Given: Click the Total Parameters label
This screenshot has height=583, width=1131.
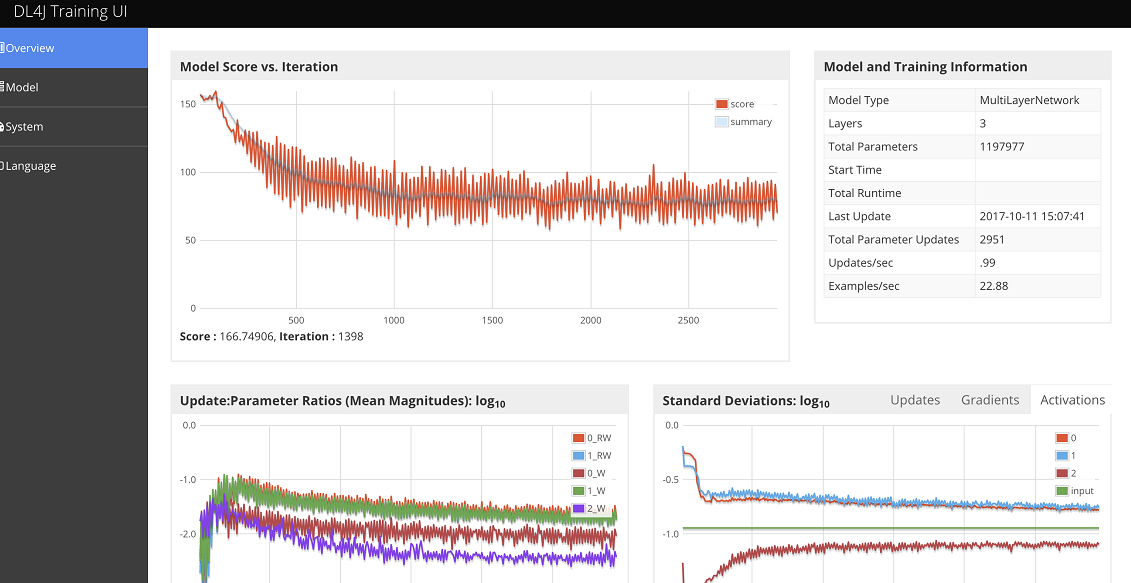Looking at the screenshot, I should (873, 146).
